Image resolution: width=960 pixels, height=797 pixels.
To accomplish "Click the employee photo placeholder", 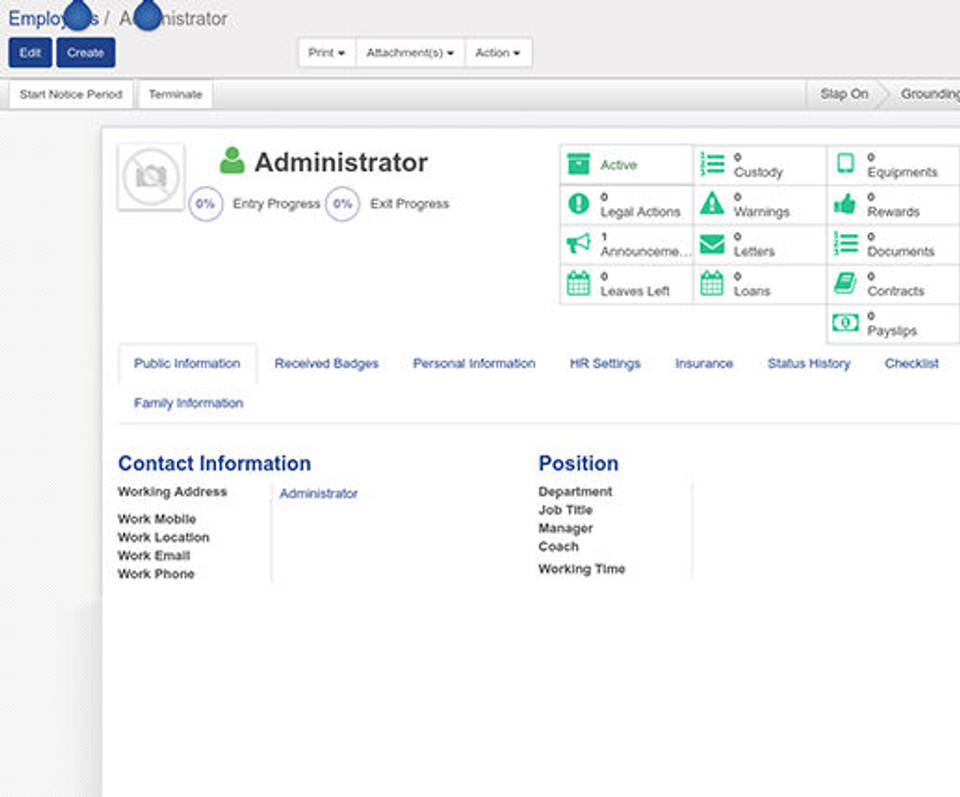I will tap(151, 177).
